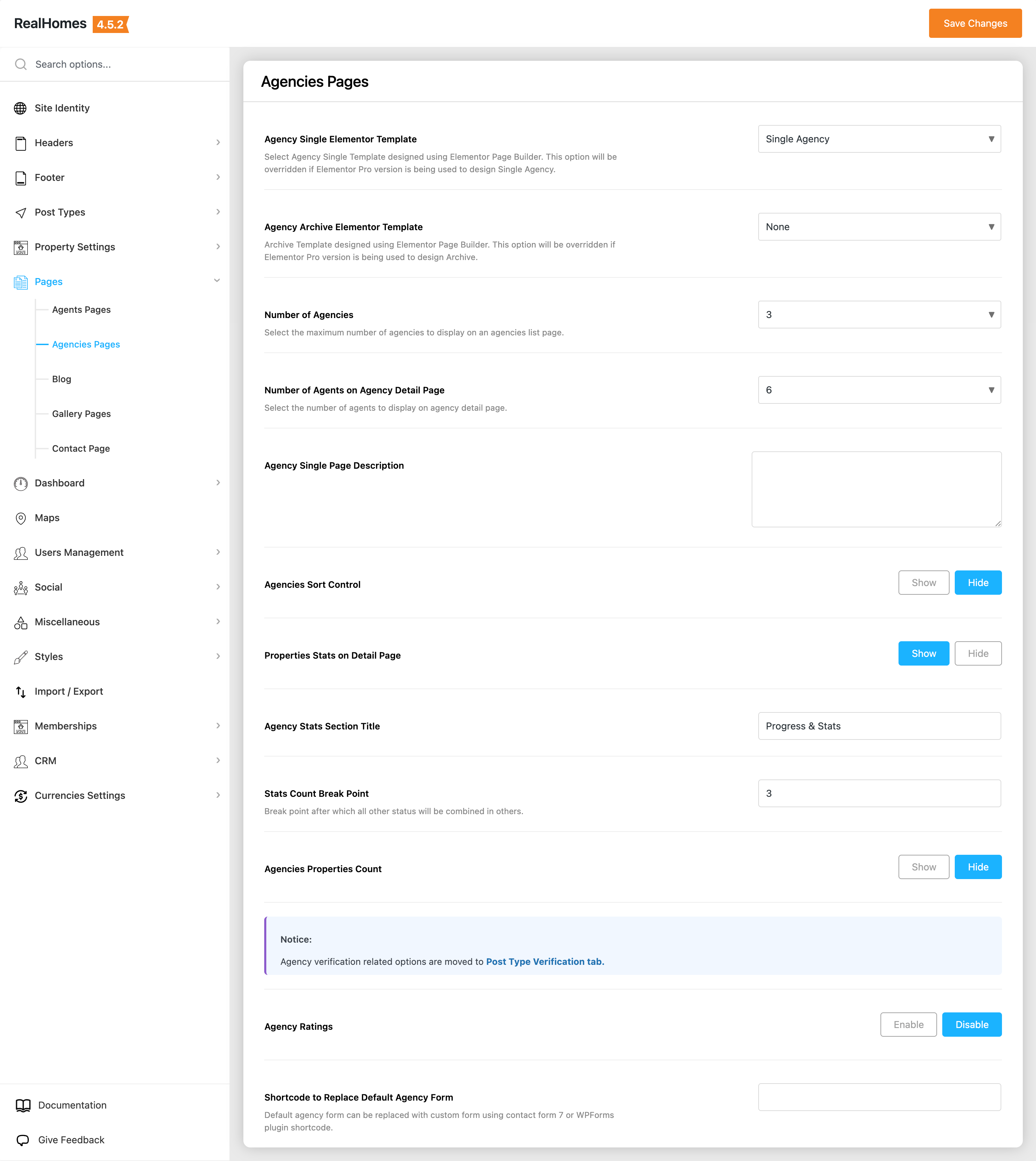
Task: Click the Save Changes button
Action: pyautogui.click(x=975, y=23)
